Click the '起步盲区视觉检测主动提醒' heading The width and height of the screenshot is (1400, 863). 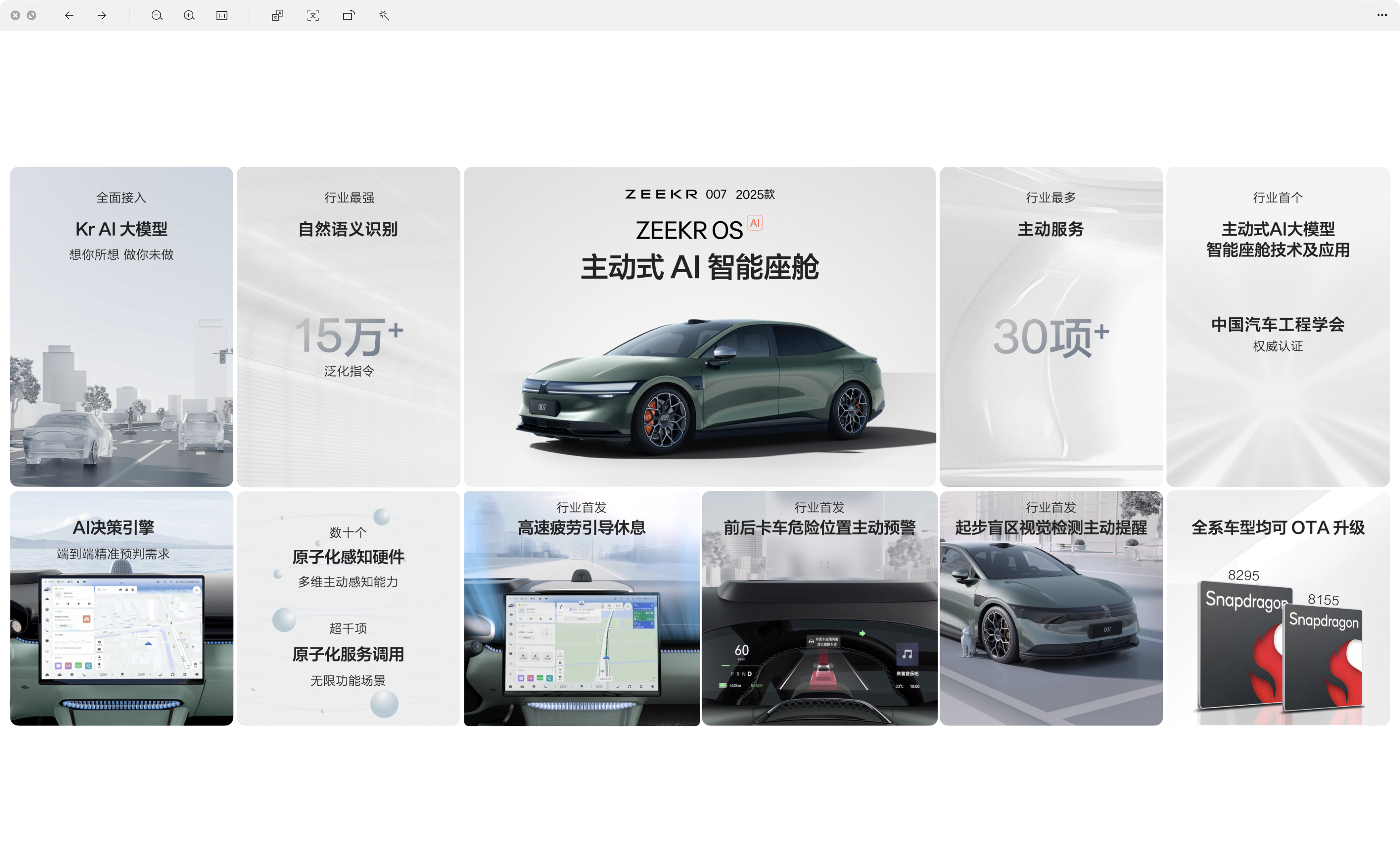click(1051, 528)
